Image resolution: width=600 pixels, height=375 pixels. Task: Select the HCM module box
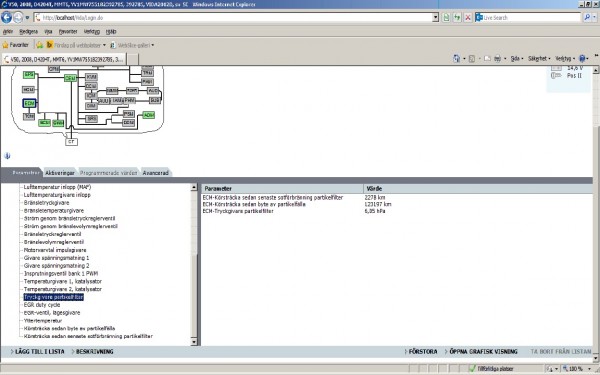pyautogui.click(x=29, y=90)
